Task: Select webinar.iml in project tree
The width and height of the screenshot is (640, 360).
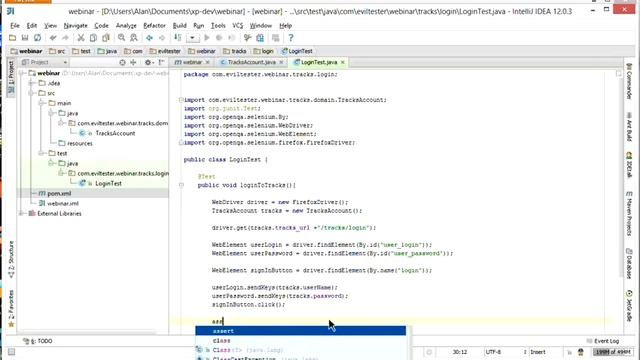Action: point(62,203)
